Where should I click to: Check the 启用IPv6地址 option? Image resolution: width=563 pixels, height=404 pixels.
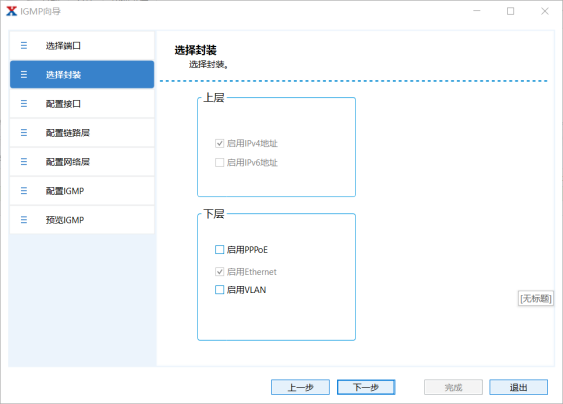pos(219,163)
